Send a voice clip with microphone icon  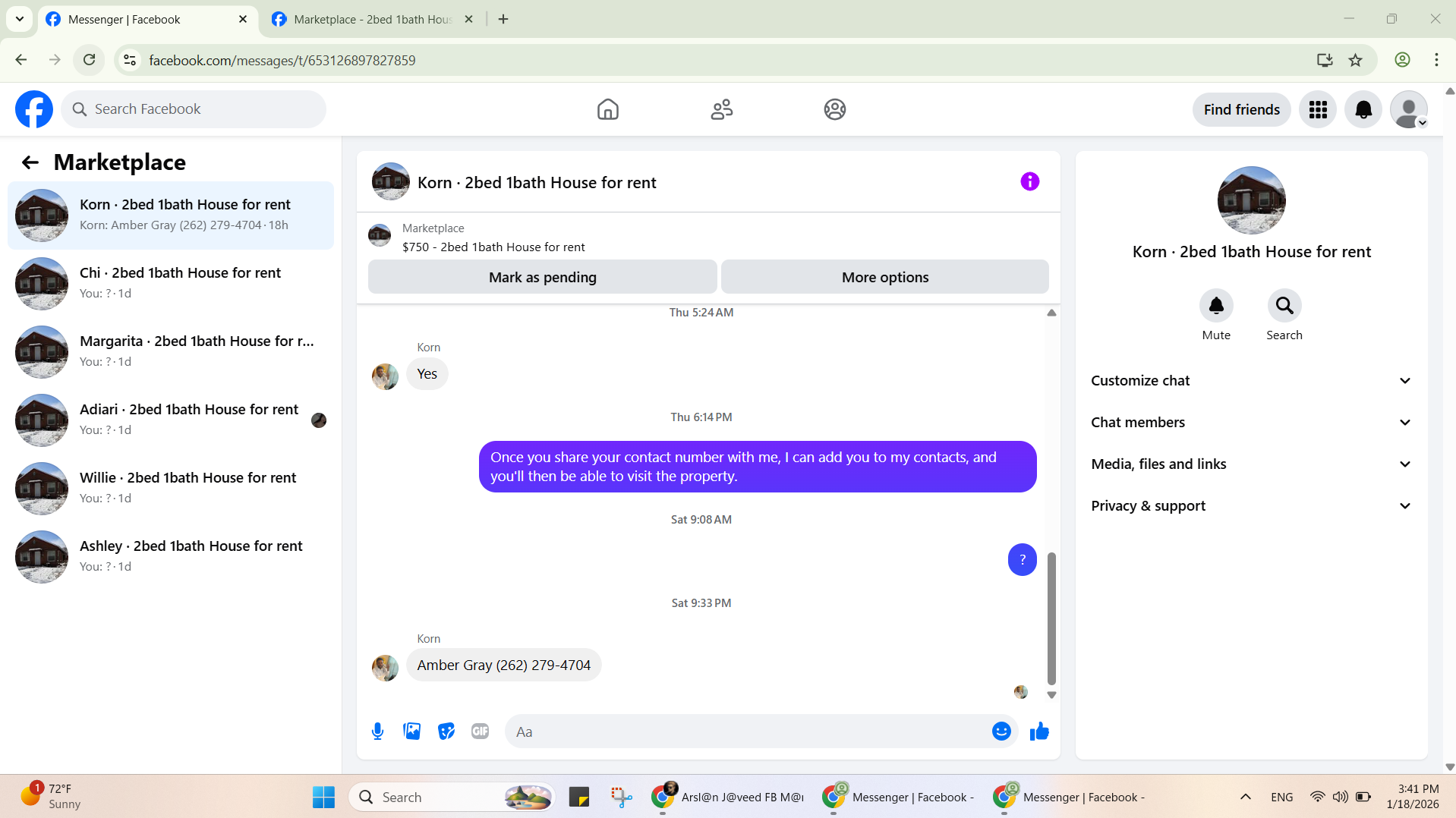click(377, 731)
